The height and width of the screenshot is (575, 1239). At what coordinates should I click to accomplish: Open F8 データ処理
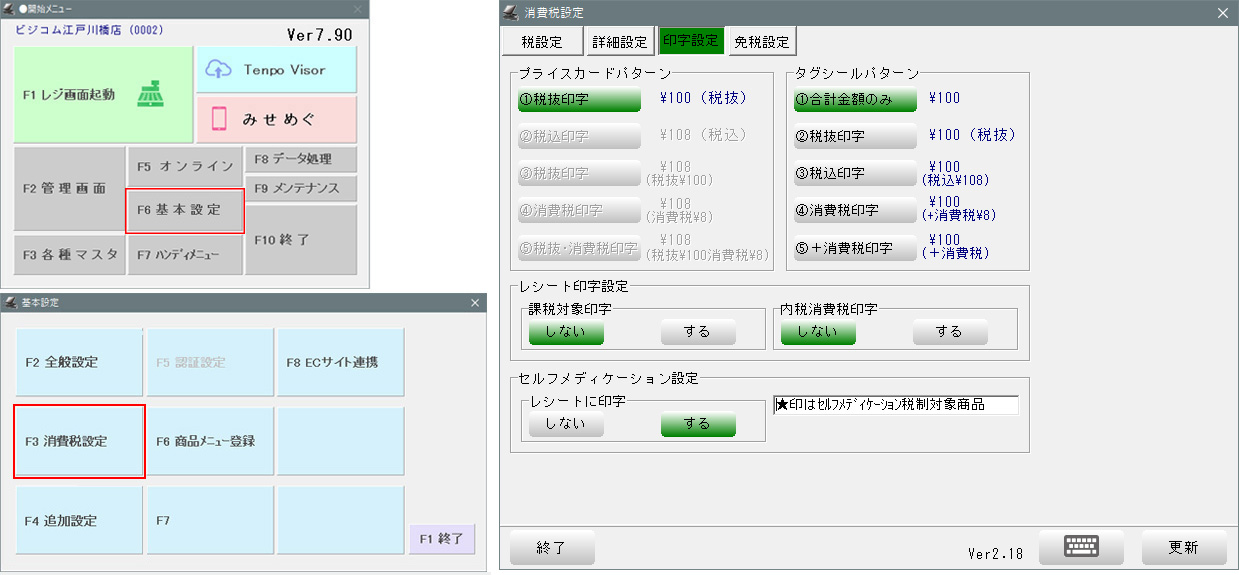click(301, 159)
